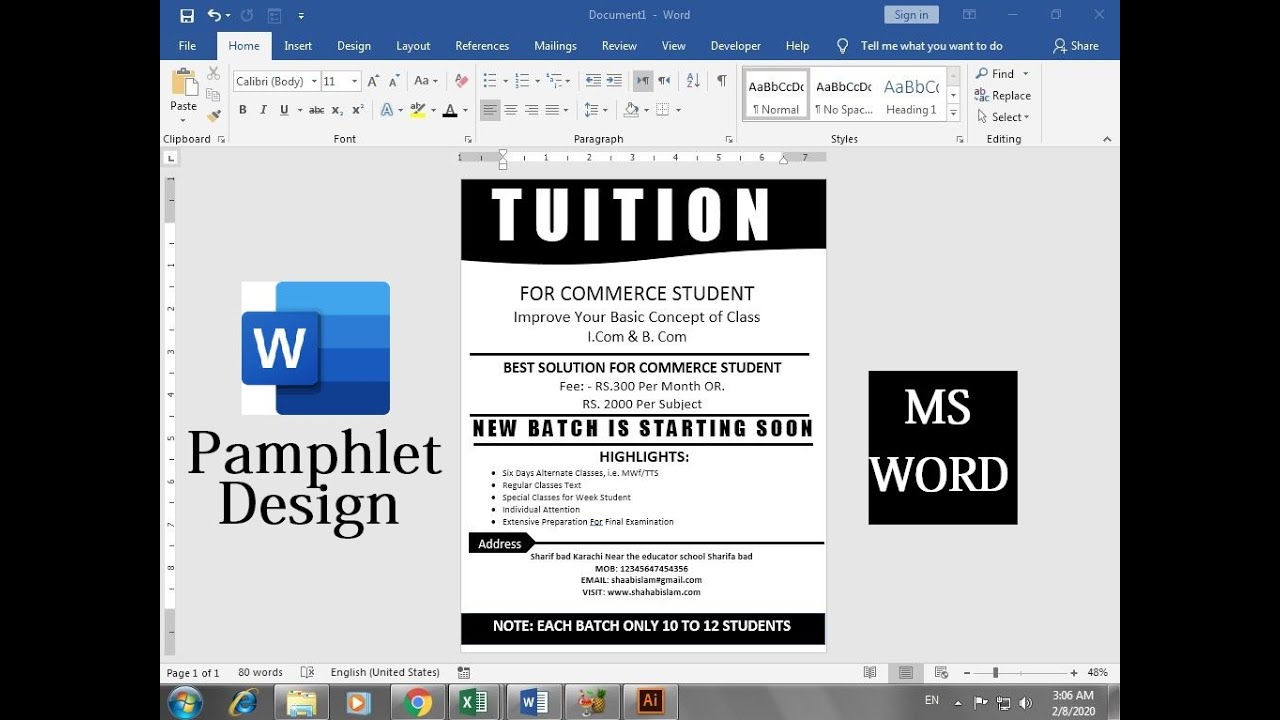Click the Undo arrow icon

pos(214,15)
